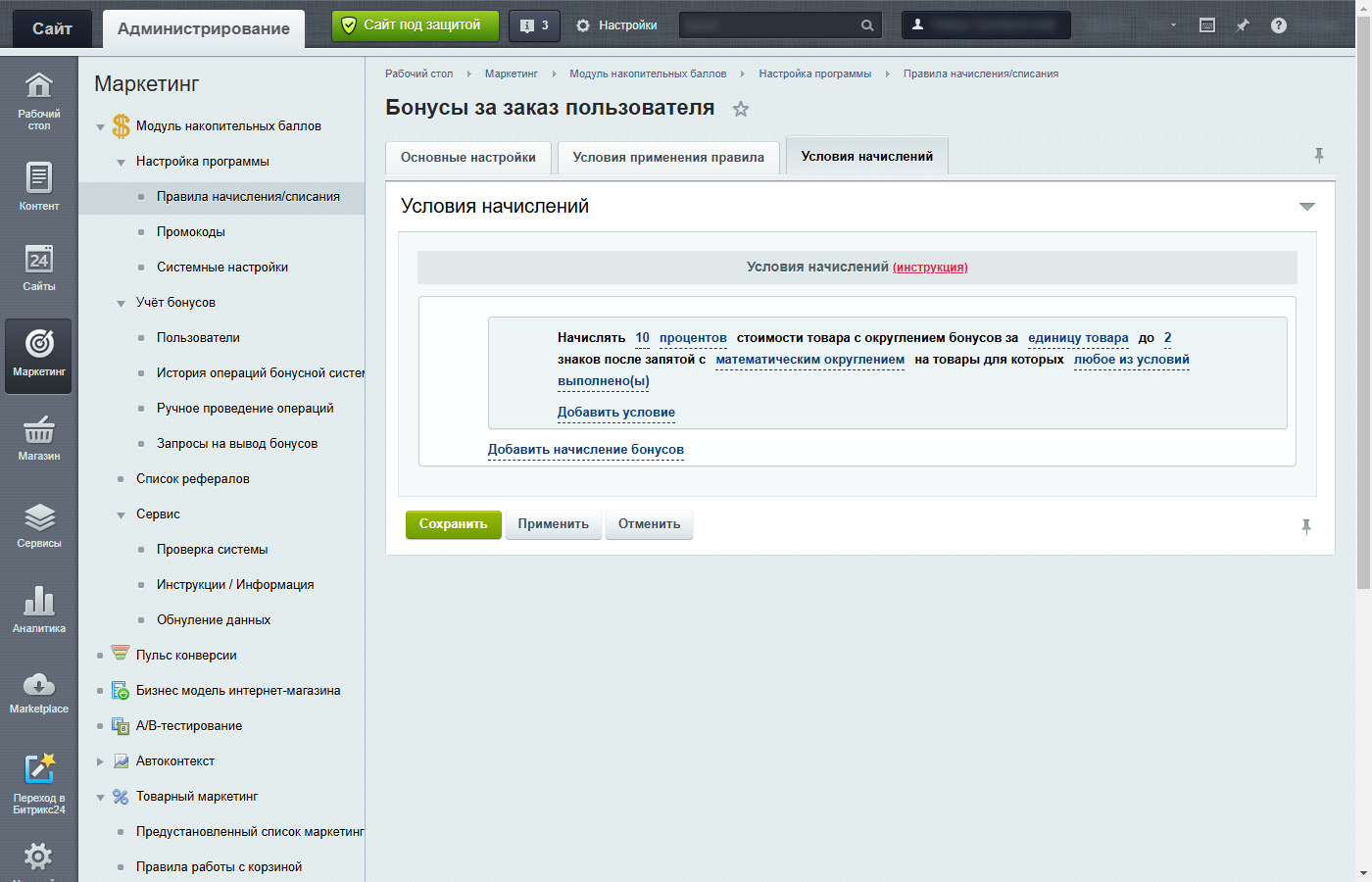Click the Сохранить button

coord(453,524)
